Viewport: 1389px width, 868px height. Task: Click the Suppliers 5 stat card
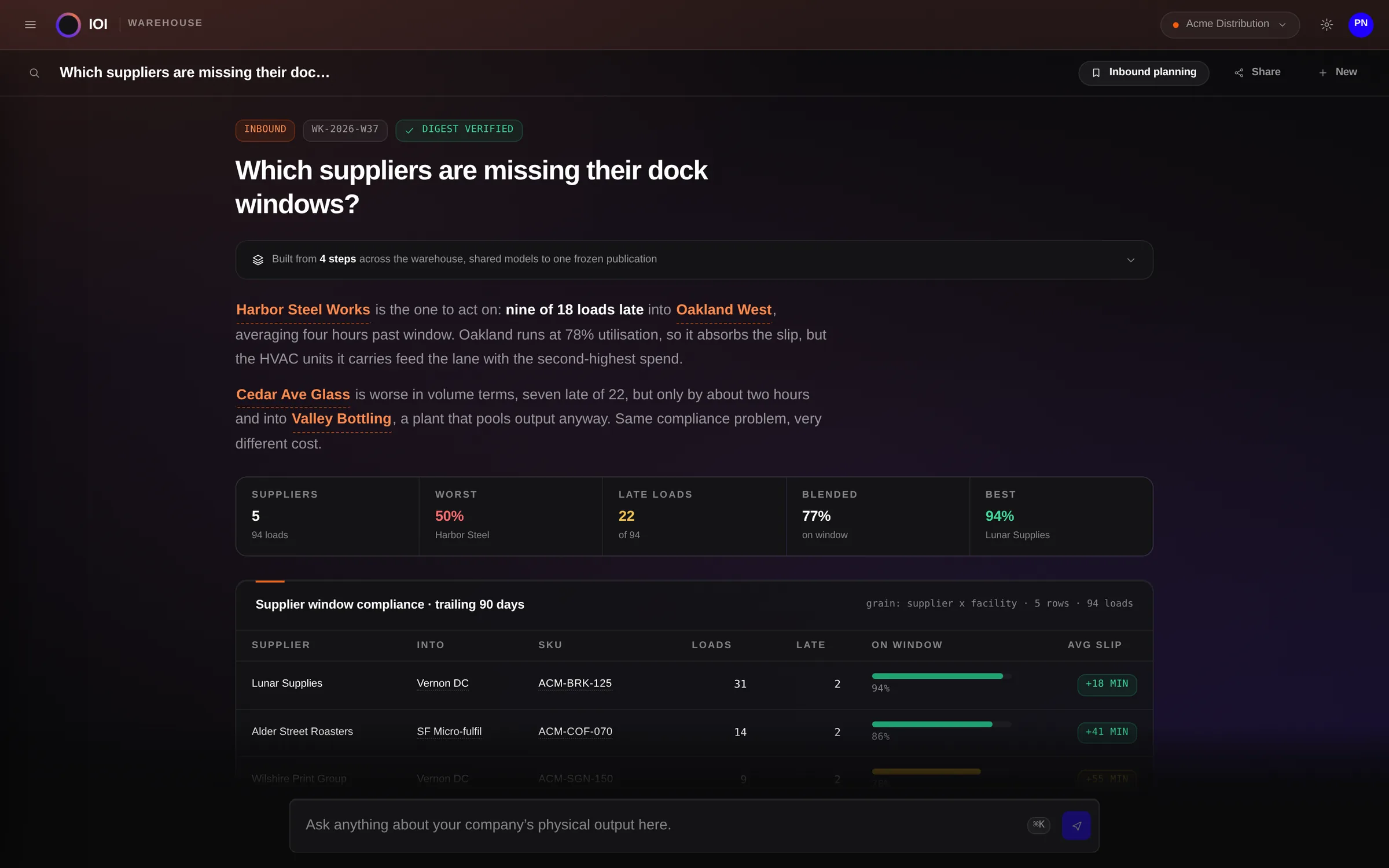coord(328,516)
